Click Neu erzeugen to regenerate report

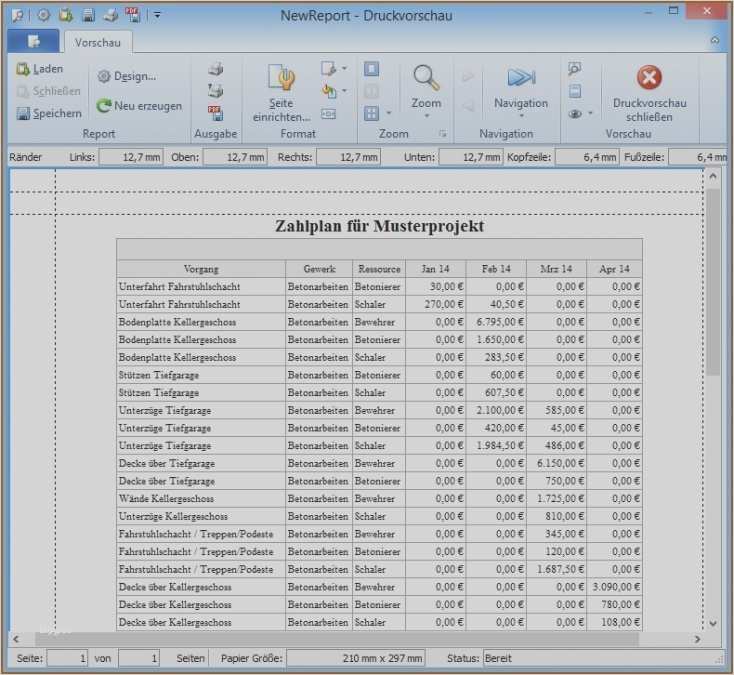coord(139,106)
